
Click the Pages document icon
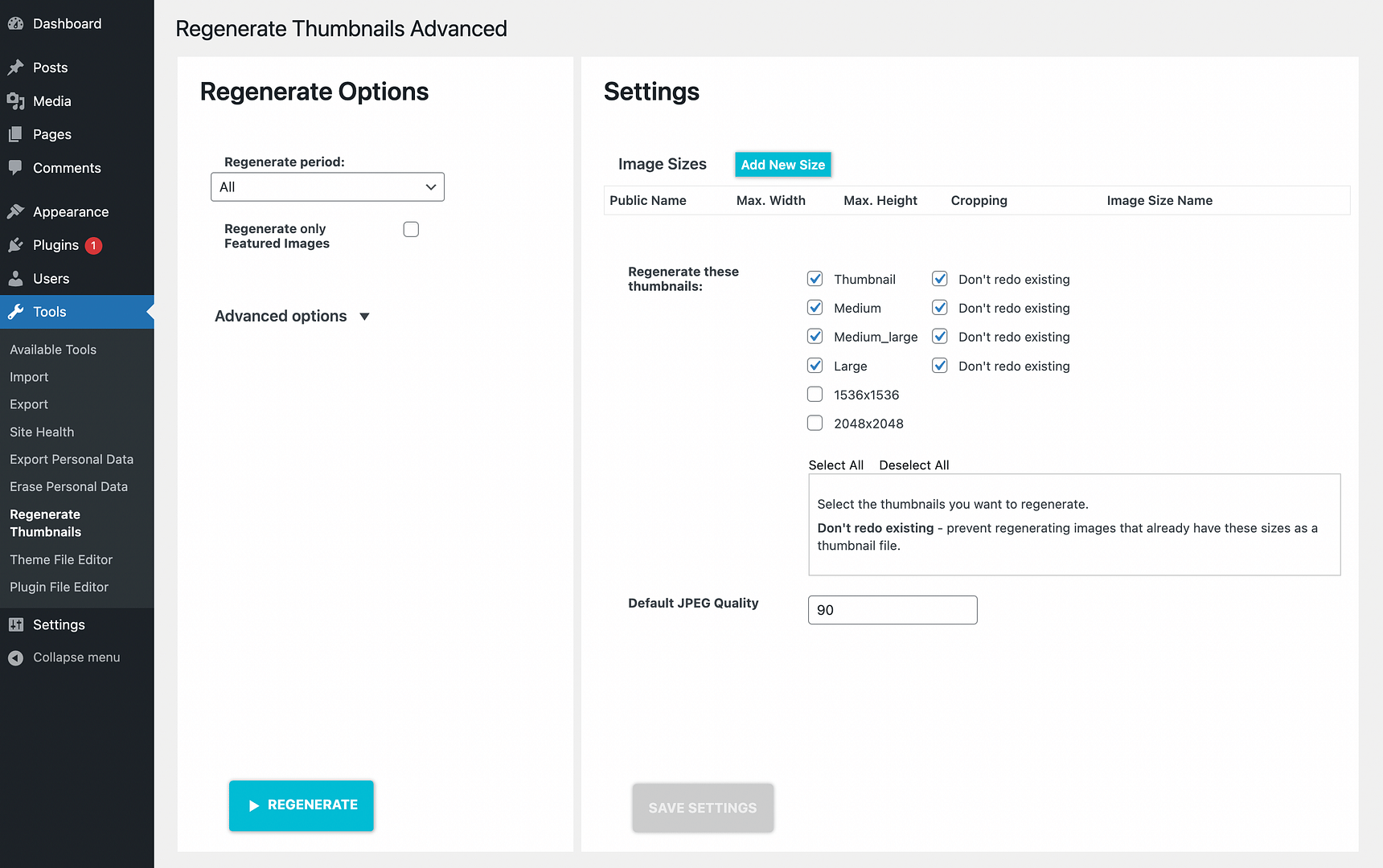15,134
